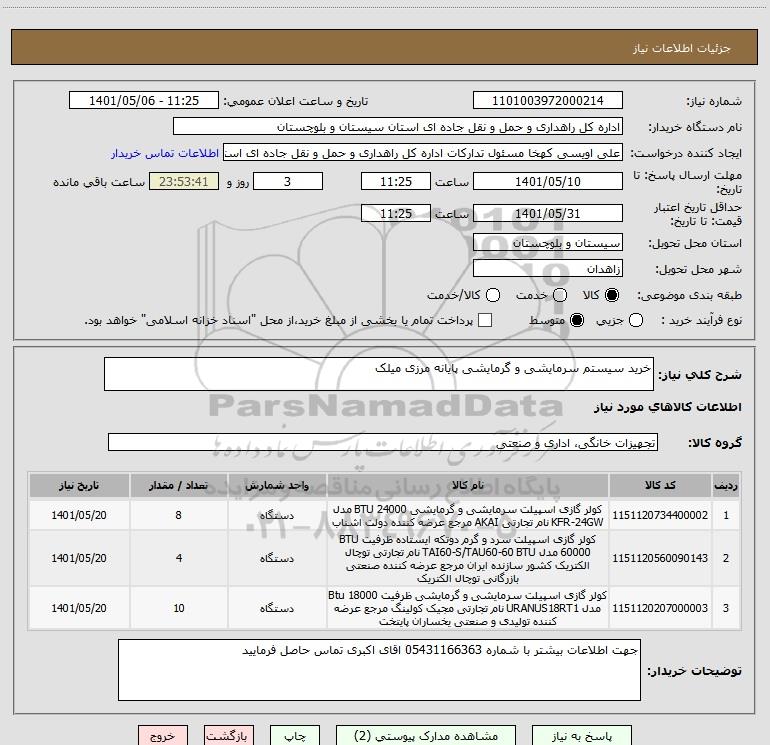
Task: Click the بازگشت back button
Action: [229, 736]
